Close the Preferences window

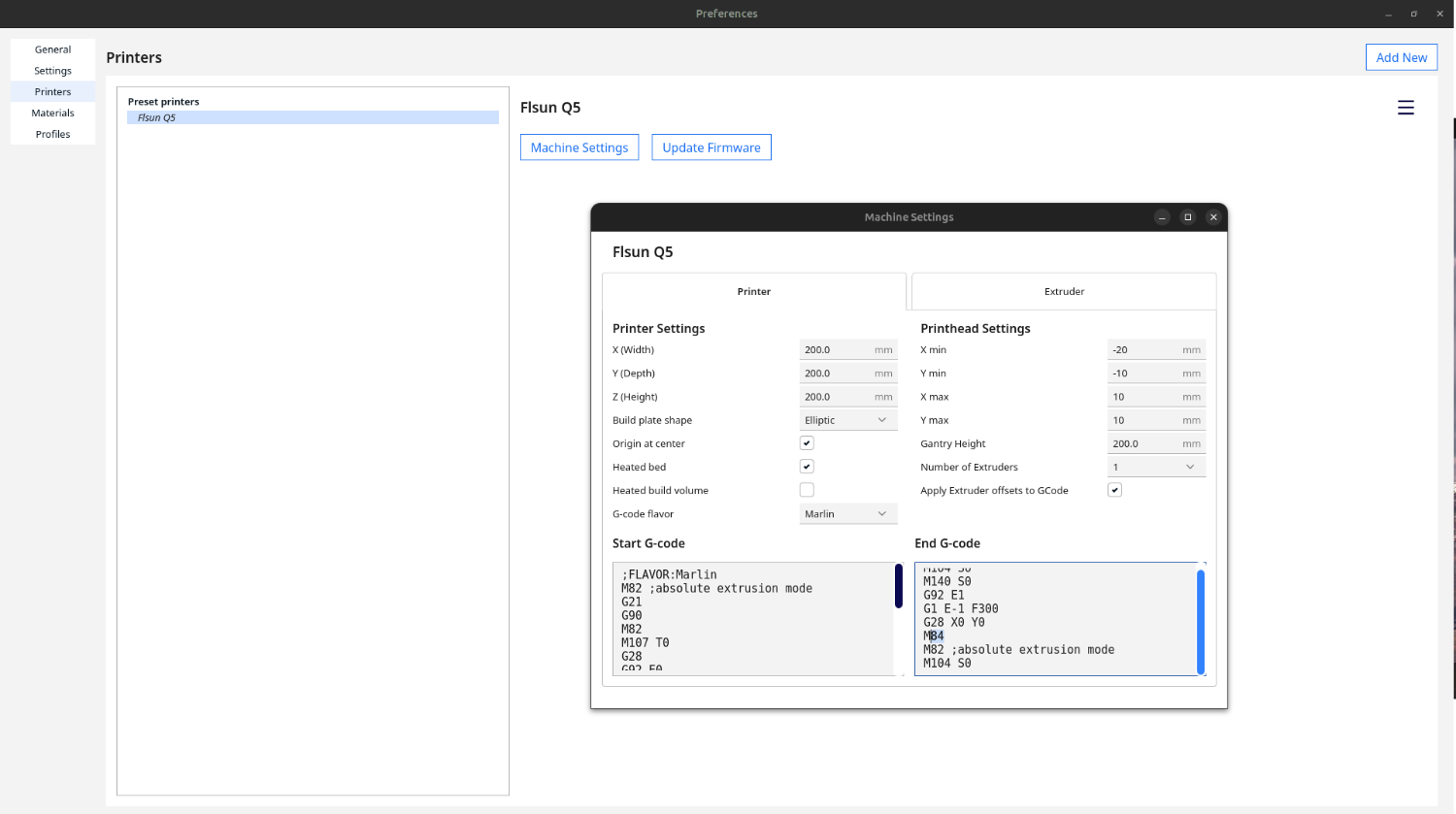pos(1439,14)
